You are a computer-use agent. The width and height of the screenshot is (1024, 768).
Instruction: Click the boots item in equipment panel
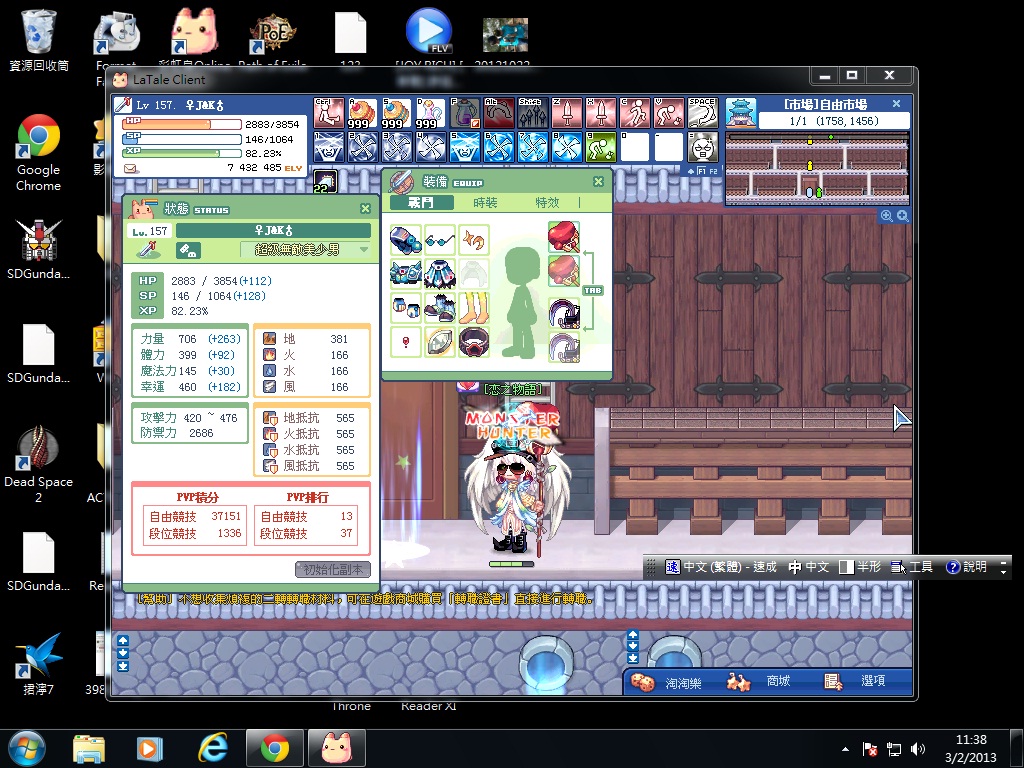point(438,309)
